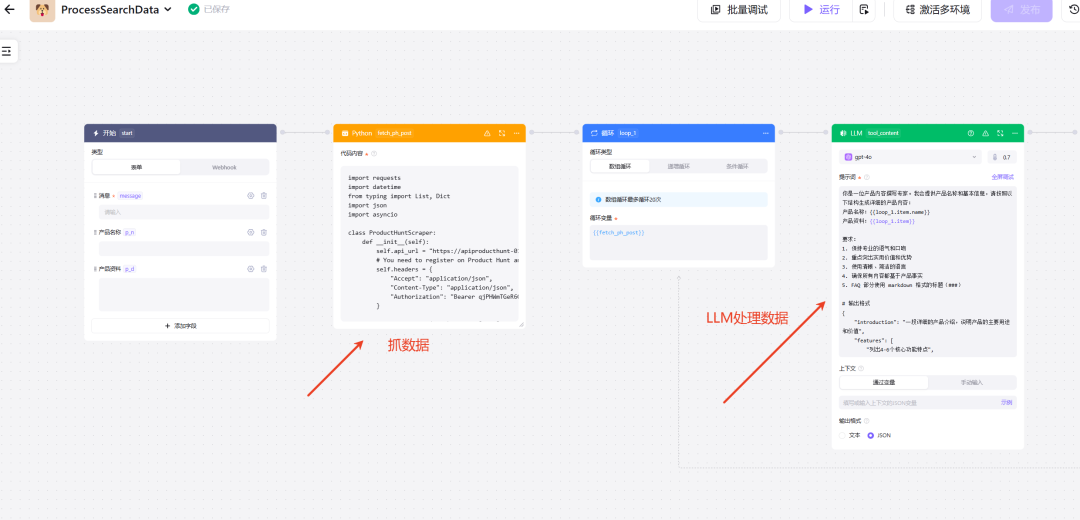Click the drag handle of 产品资料 field
The width and height of the screenshot is (1080, 520).
click(x=95, y=269)
